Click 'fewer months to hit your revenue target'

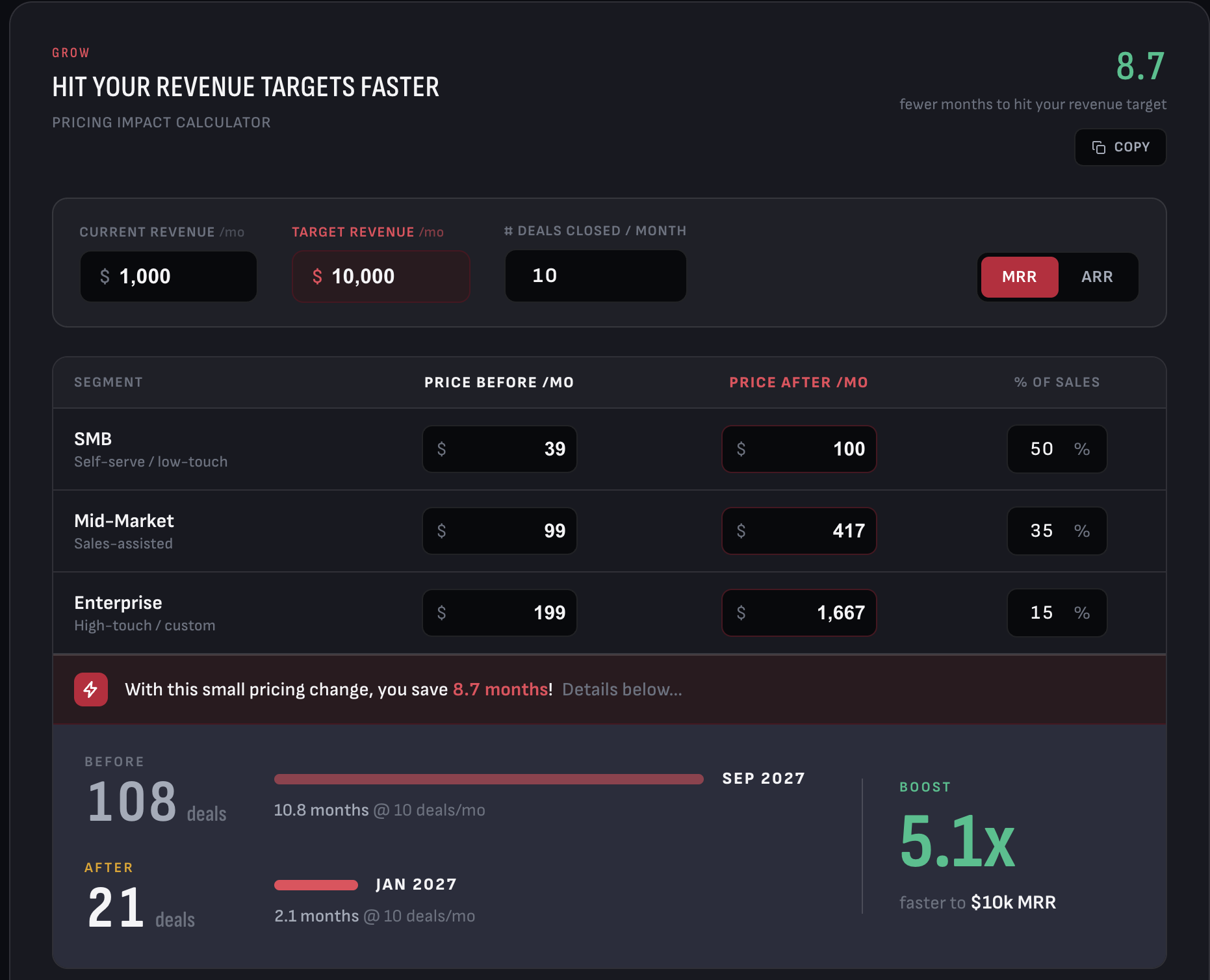[1033, 105]
